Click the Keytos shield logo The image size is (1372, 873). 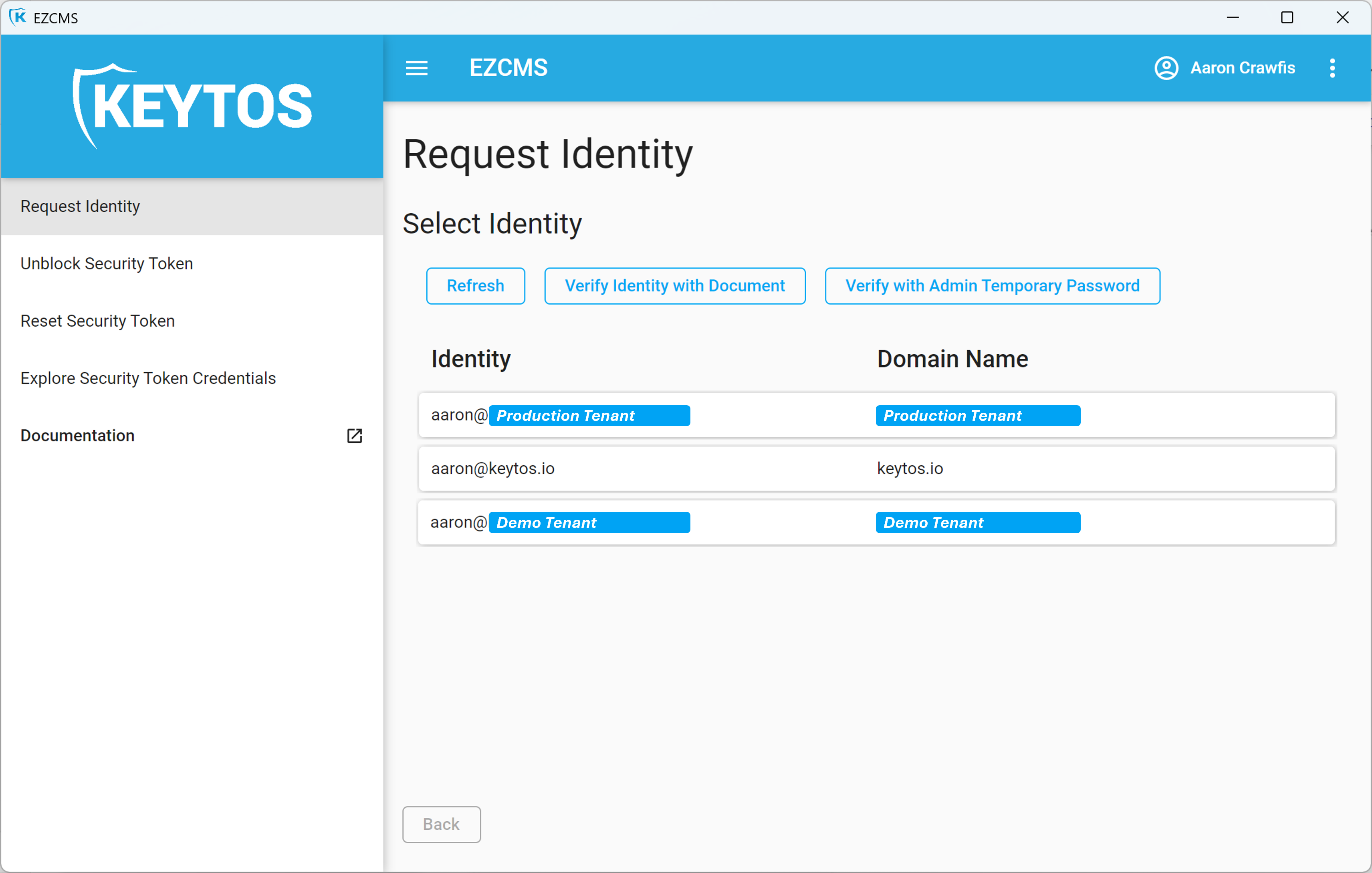click(192, 105)
